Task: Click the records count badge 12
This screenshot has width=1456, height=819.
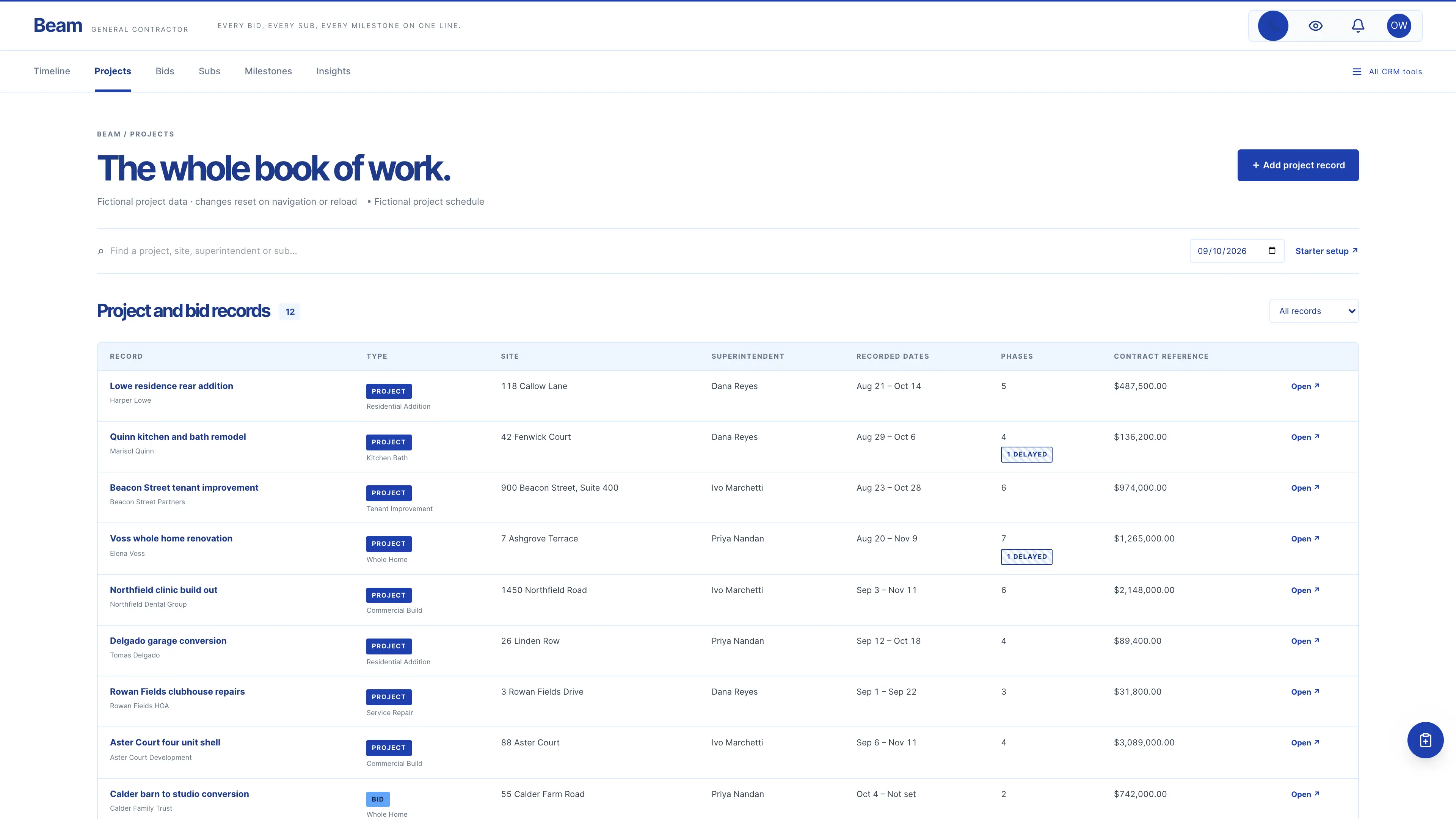Action: (x=290, y=311)
